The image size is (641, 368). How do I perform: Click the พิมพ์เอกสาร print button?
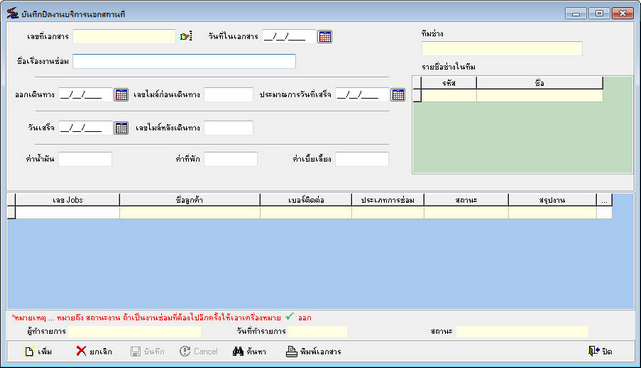(314, 351)
